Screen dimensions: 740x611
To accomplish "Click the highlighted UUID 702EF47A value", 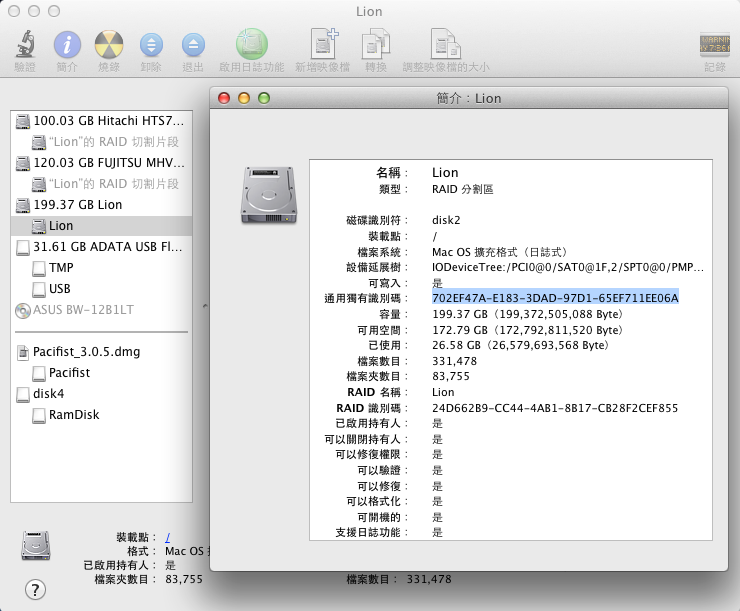I will coord(555,298).
